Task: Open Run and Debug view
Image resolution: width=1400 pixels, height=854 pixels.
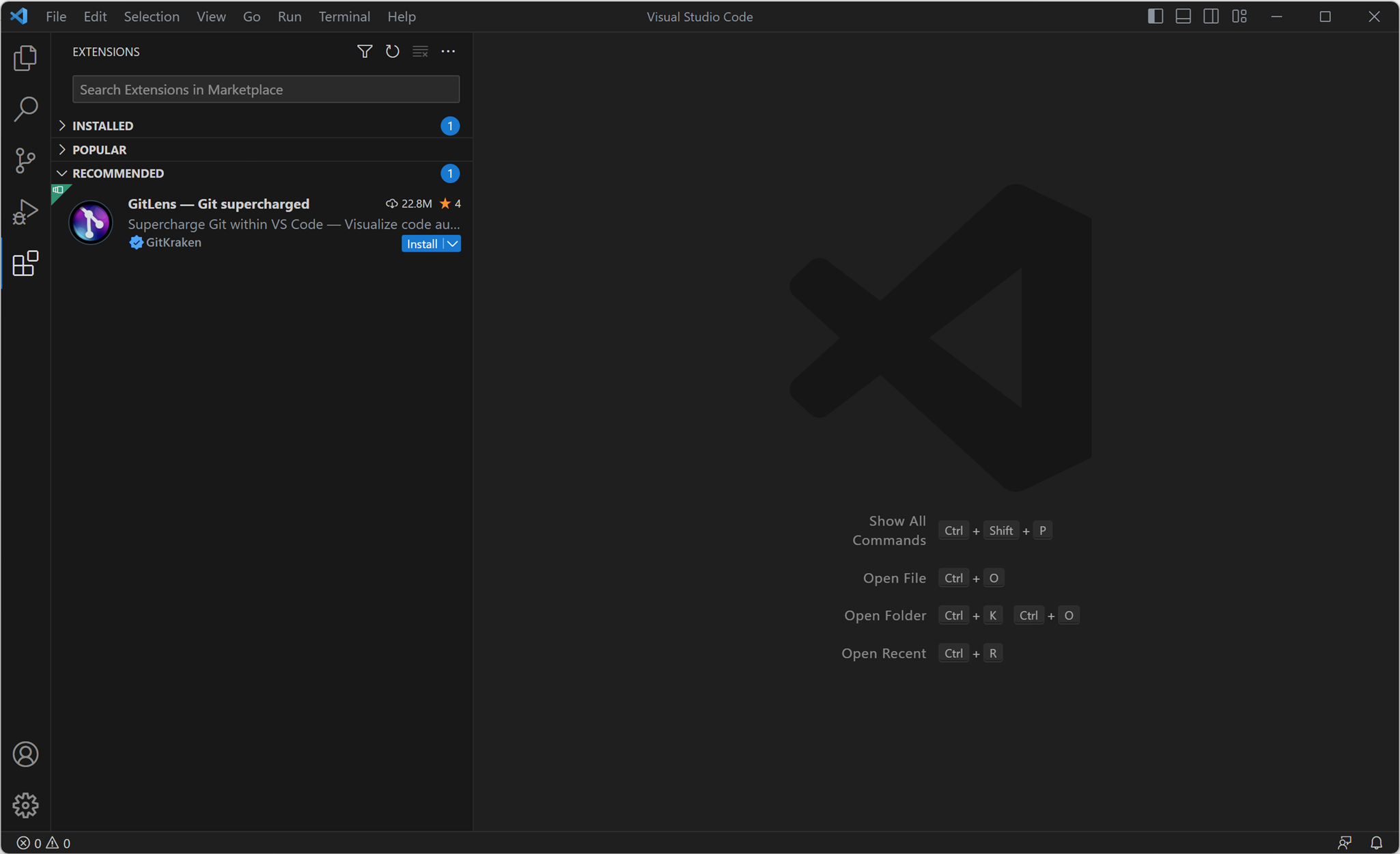Action: (x=25, y=212)
